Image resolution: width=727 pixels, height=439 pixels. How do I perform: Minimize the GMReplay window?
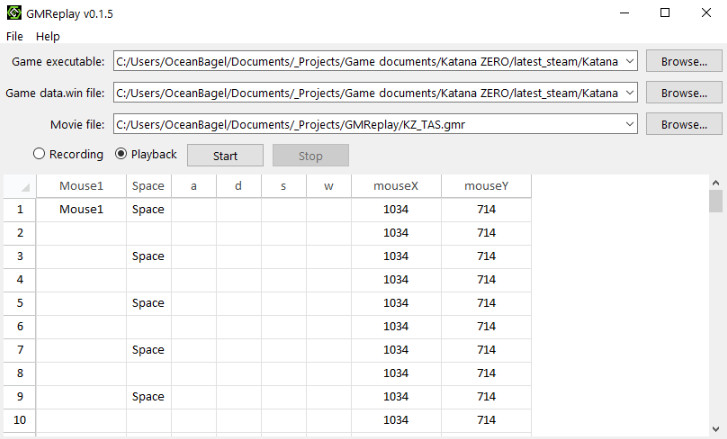click(x=625, y=13)
